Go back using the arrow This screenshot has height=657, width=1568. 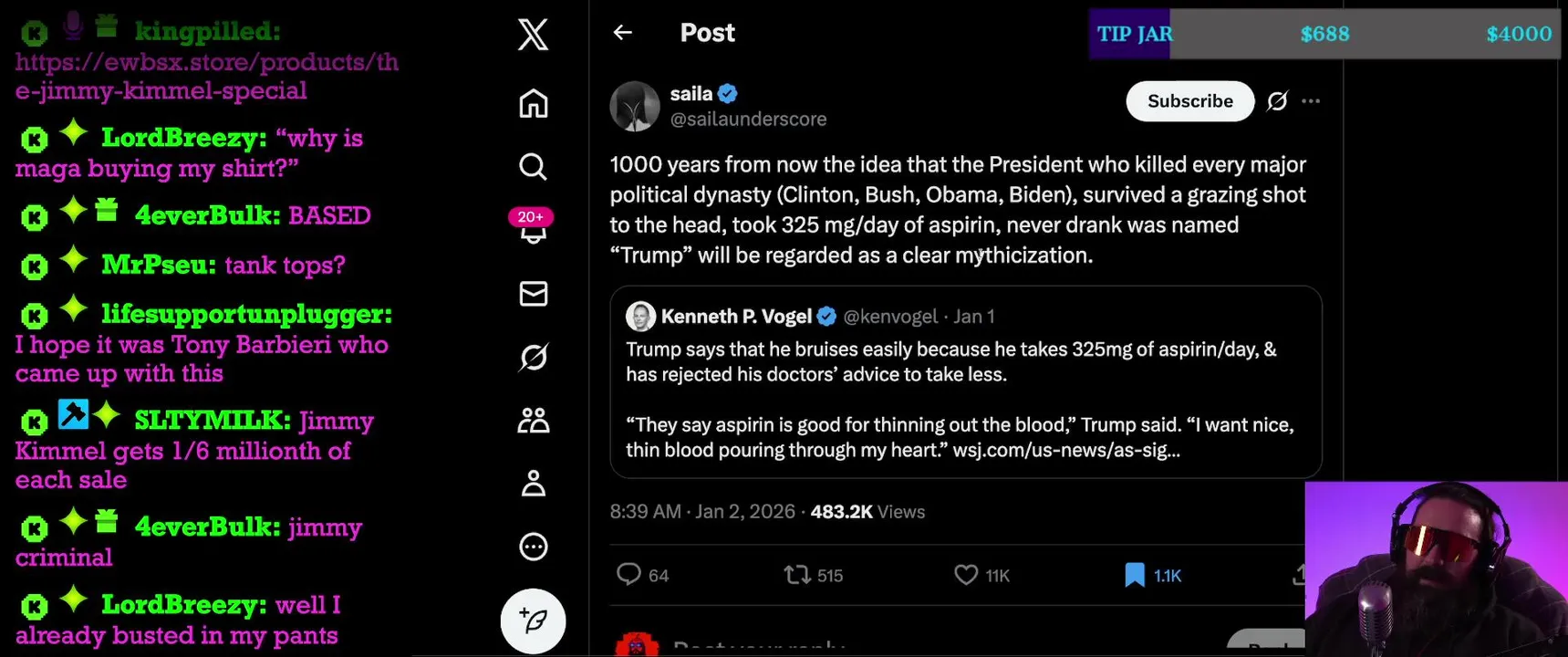pos(623,33)
